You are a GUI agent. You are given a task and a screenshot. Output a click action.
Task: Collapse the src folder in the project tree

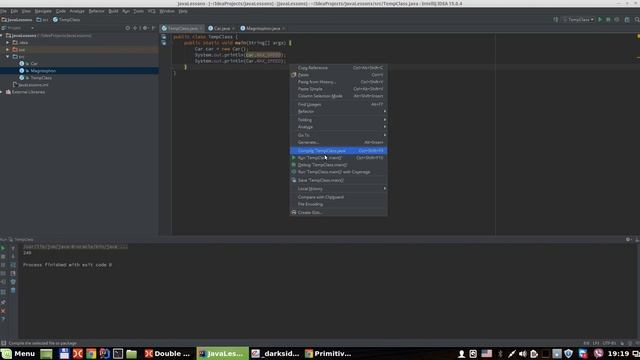(x=8, y=56)
